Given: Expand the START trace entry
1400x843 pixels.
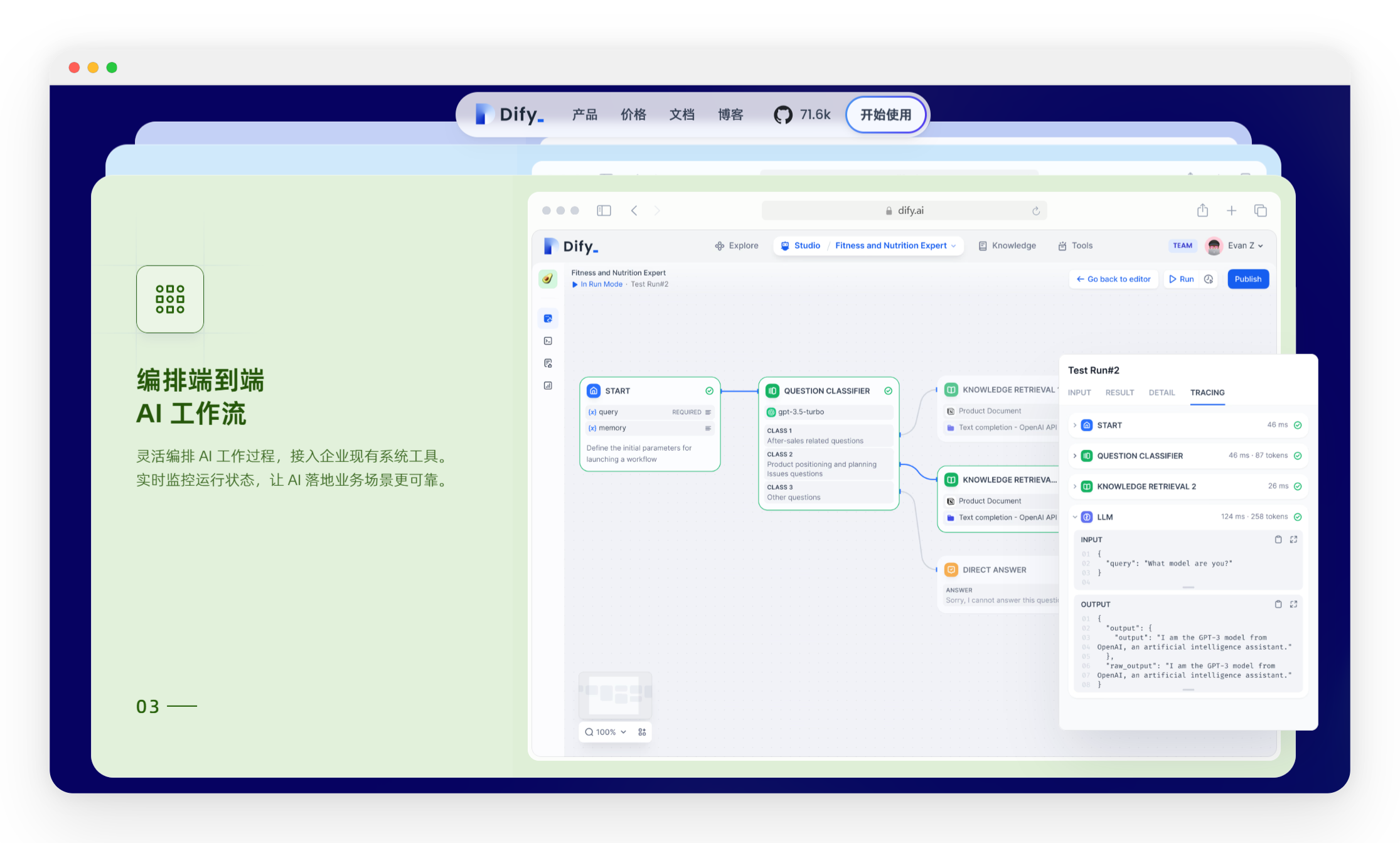Looking at the screenshot, I should click(x=1075, y=425).
